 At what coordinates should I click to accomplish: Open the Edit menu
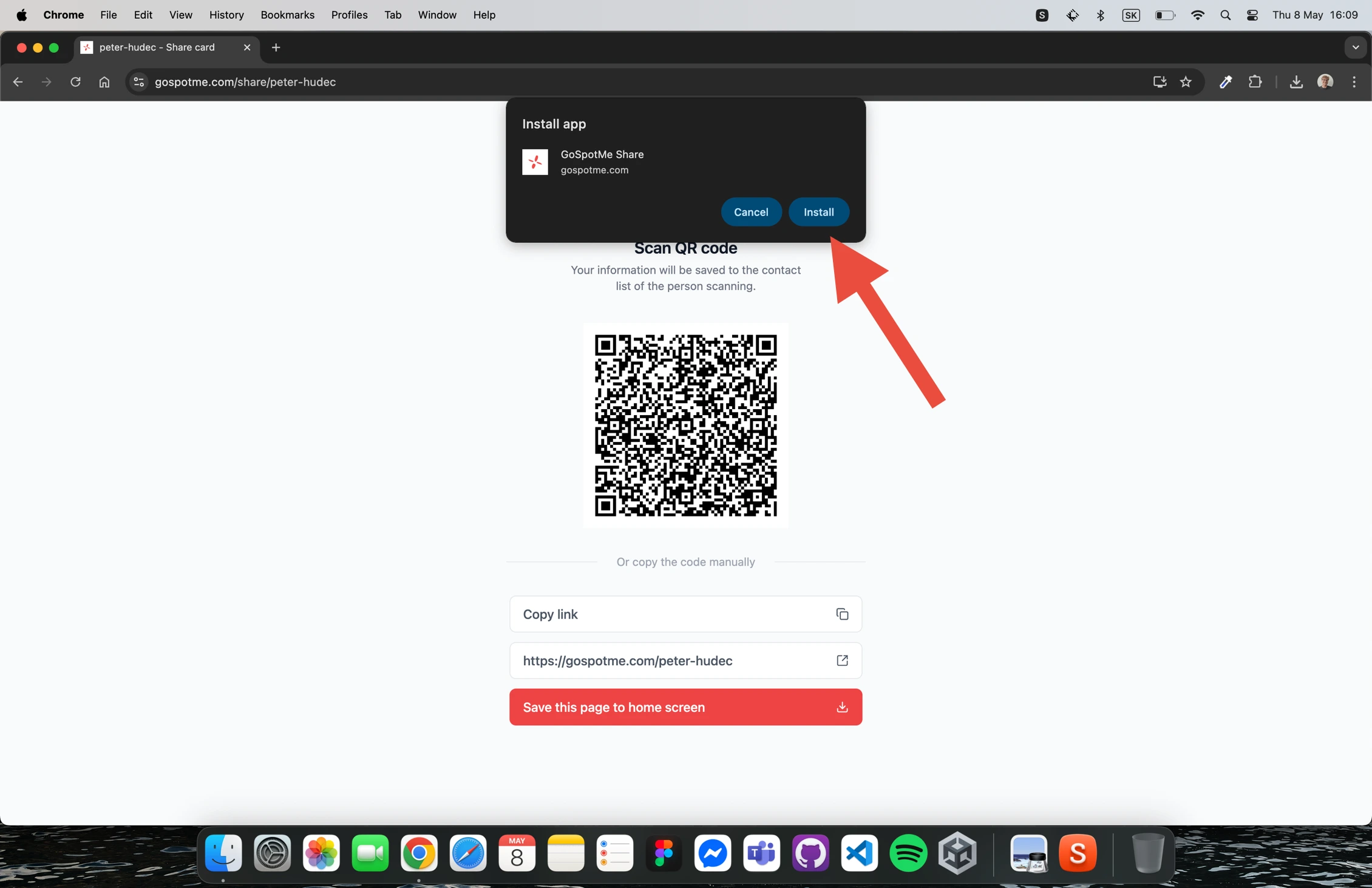143,15
